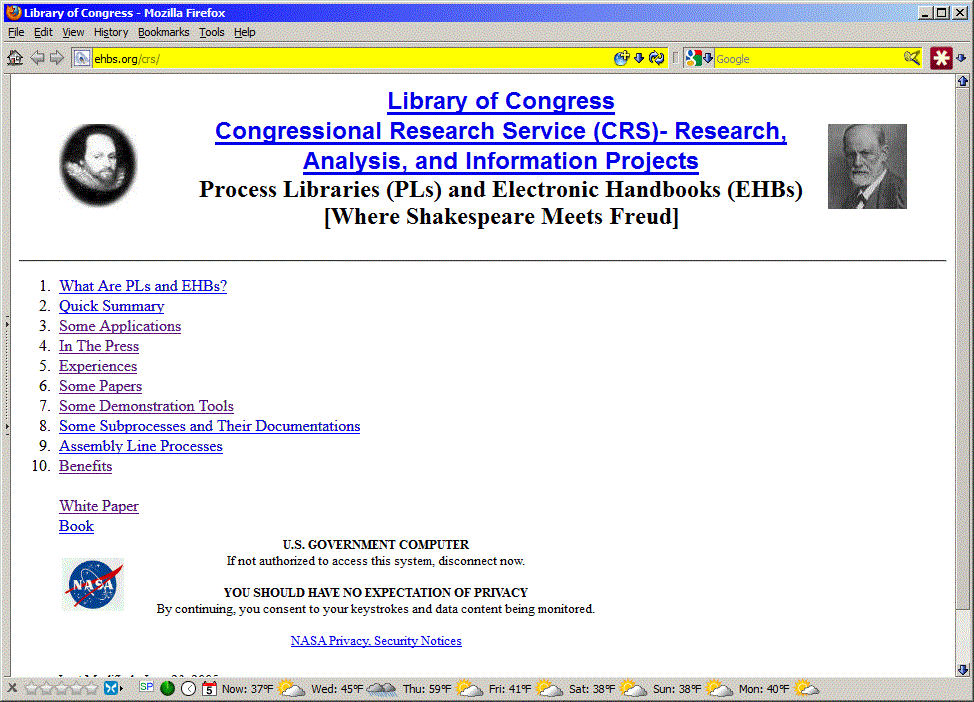Open the In The Press link
This screenshot has width=974, height=702.
click(99, 346)
